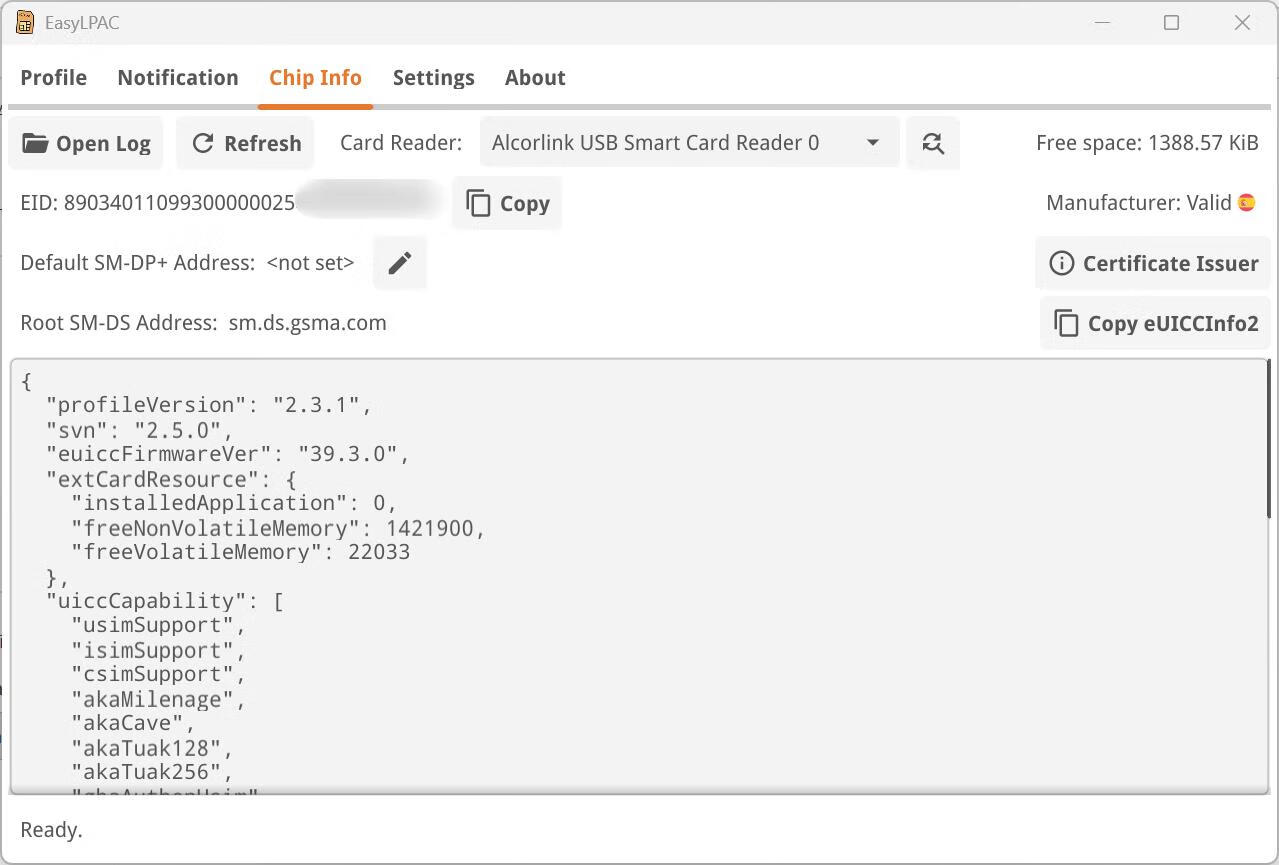Image resolution: width=1279 pixels, height=865 pixels.
Task: Click the EasyLPAC SIM app icon
Action: [25, 22]
